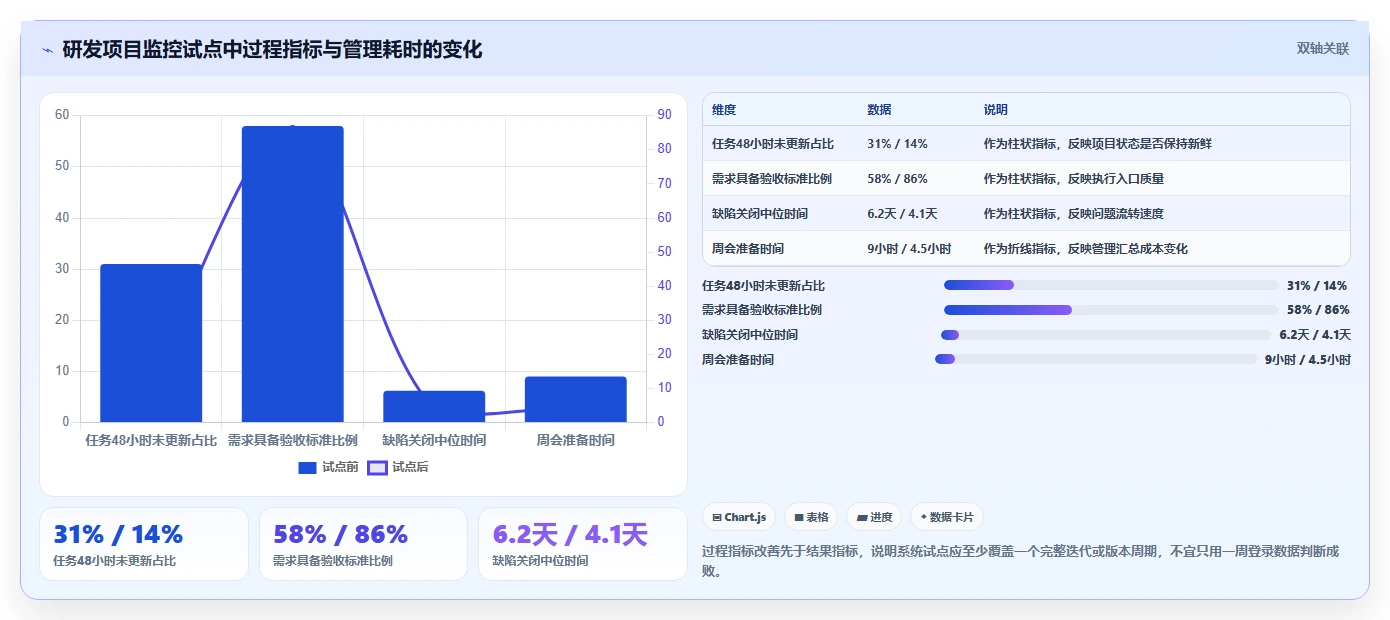Click the chart bar for 周会准备时间
The image size is (1390, 620).
coord(576,399)
